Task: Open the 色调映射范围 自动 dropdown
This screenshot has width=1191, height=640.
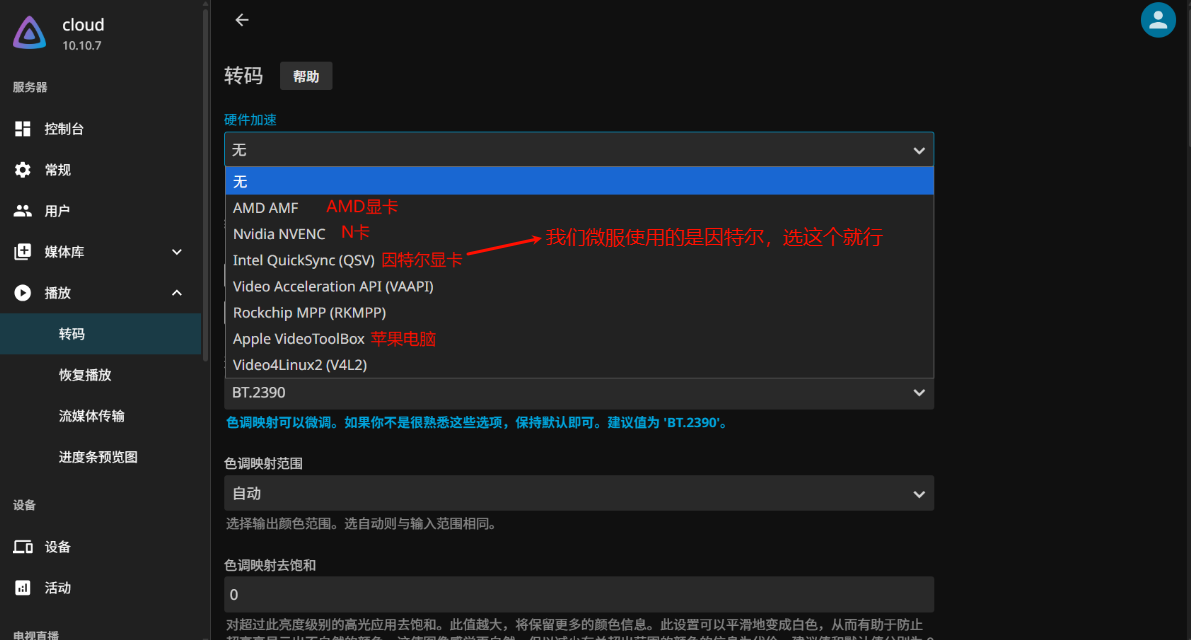Action: click(579, 493)
